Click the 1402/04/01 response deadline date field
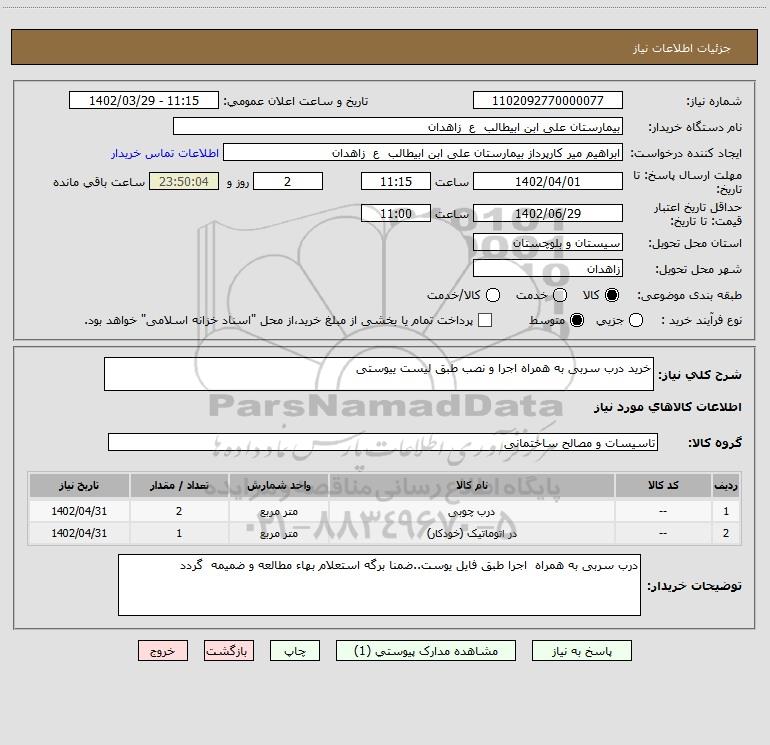This screenshot has height=745, width=770. click(548, 181)
